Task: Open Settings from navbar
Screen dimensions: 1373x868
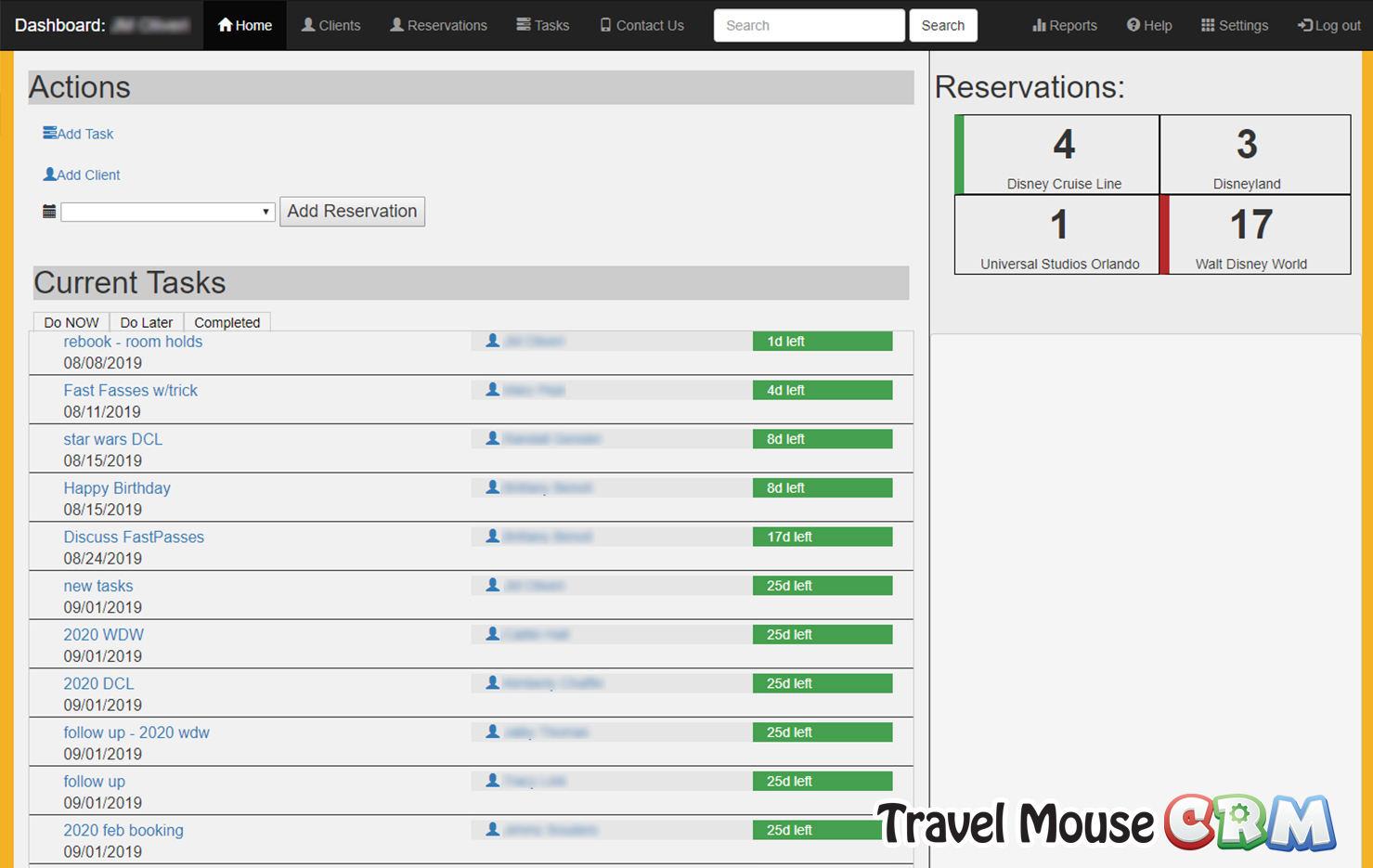Action: pos(1235,25)
